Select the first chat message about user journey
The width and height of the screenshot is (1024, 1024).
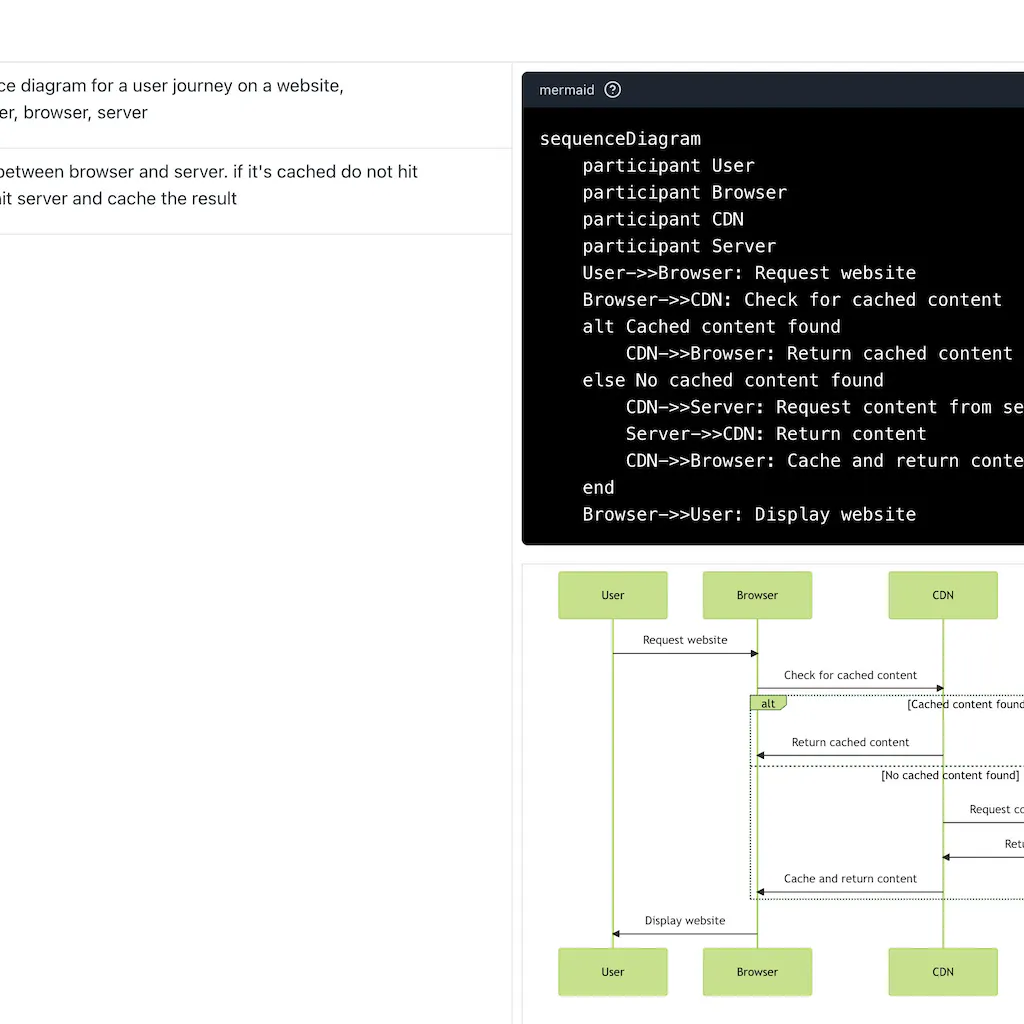170,99
